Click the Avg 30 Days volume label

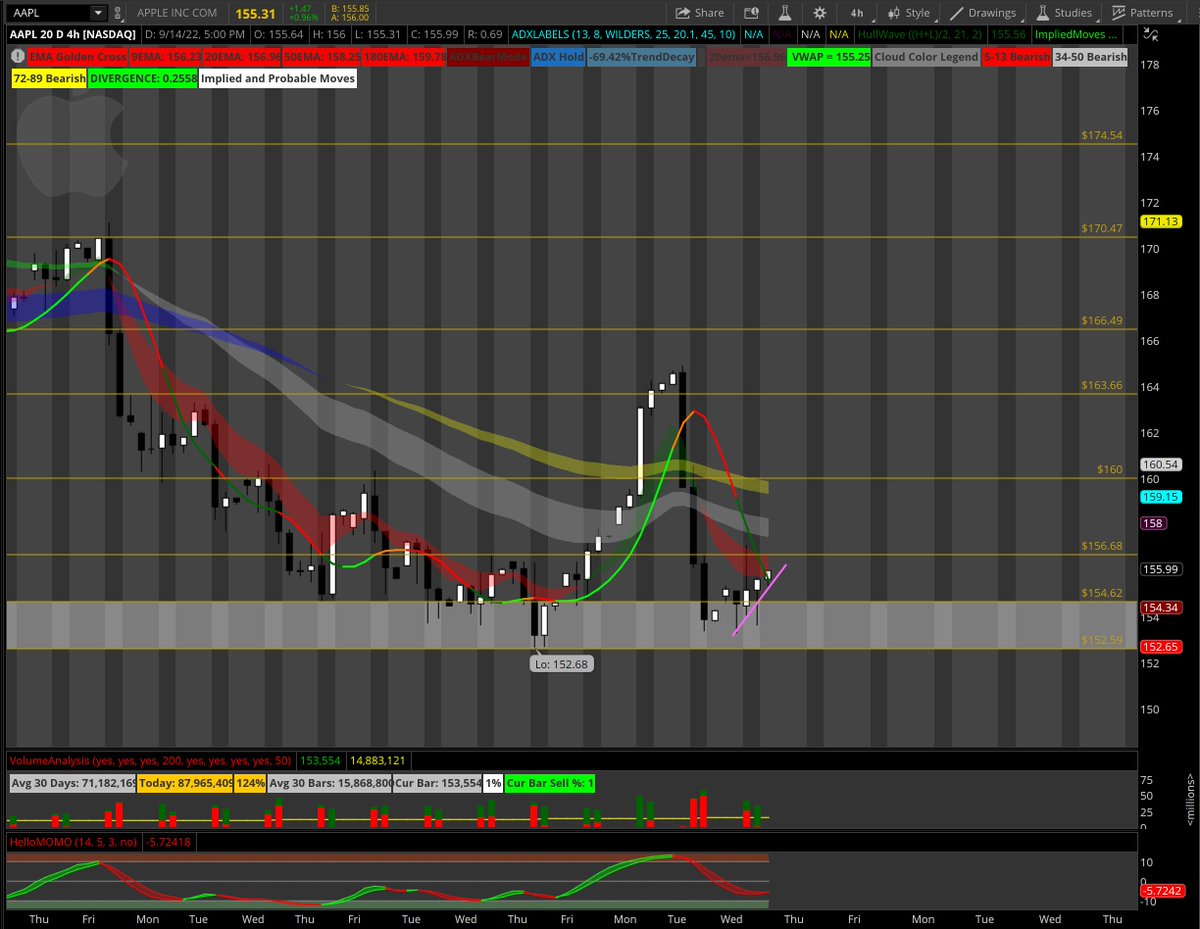(72, 783)
